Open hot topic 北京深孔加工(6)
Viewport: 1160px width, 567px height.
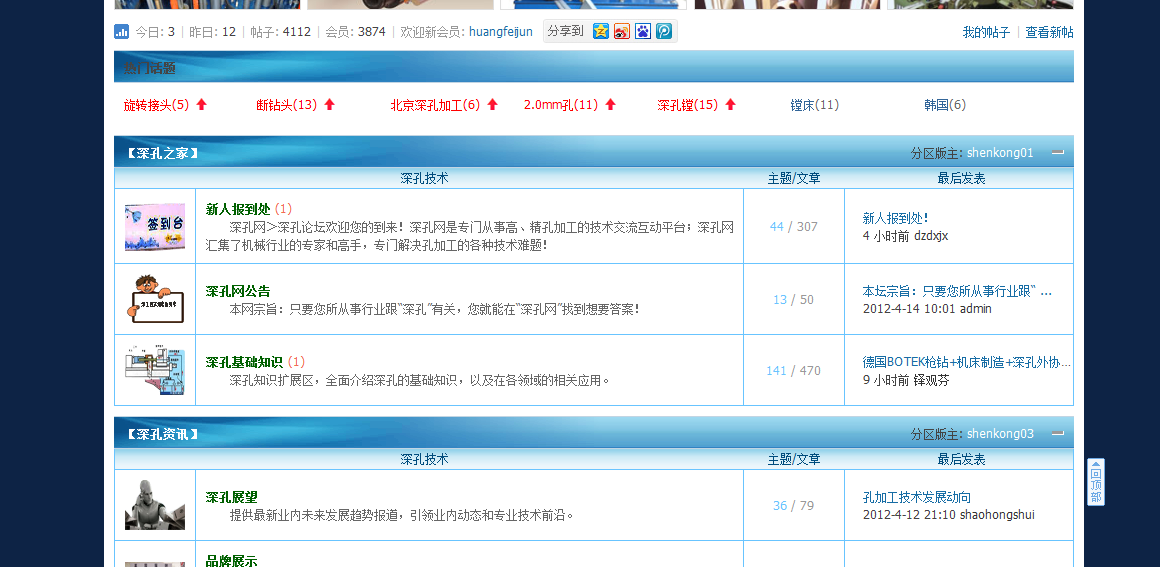coord(436,105)
